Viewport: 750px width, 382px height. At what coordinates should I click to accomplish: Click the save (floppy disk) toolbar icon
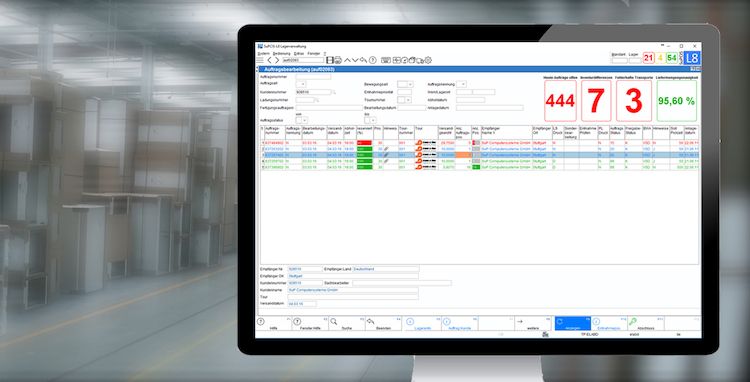[330, 60]
